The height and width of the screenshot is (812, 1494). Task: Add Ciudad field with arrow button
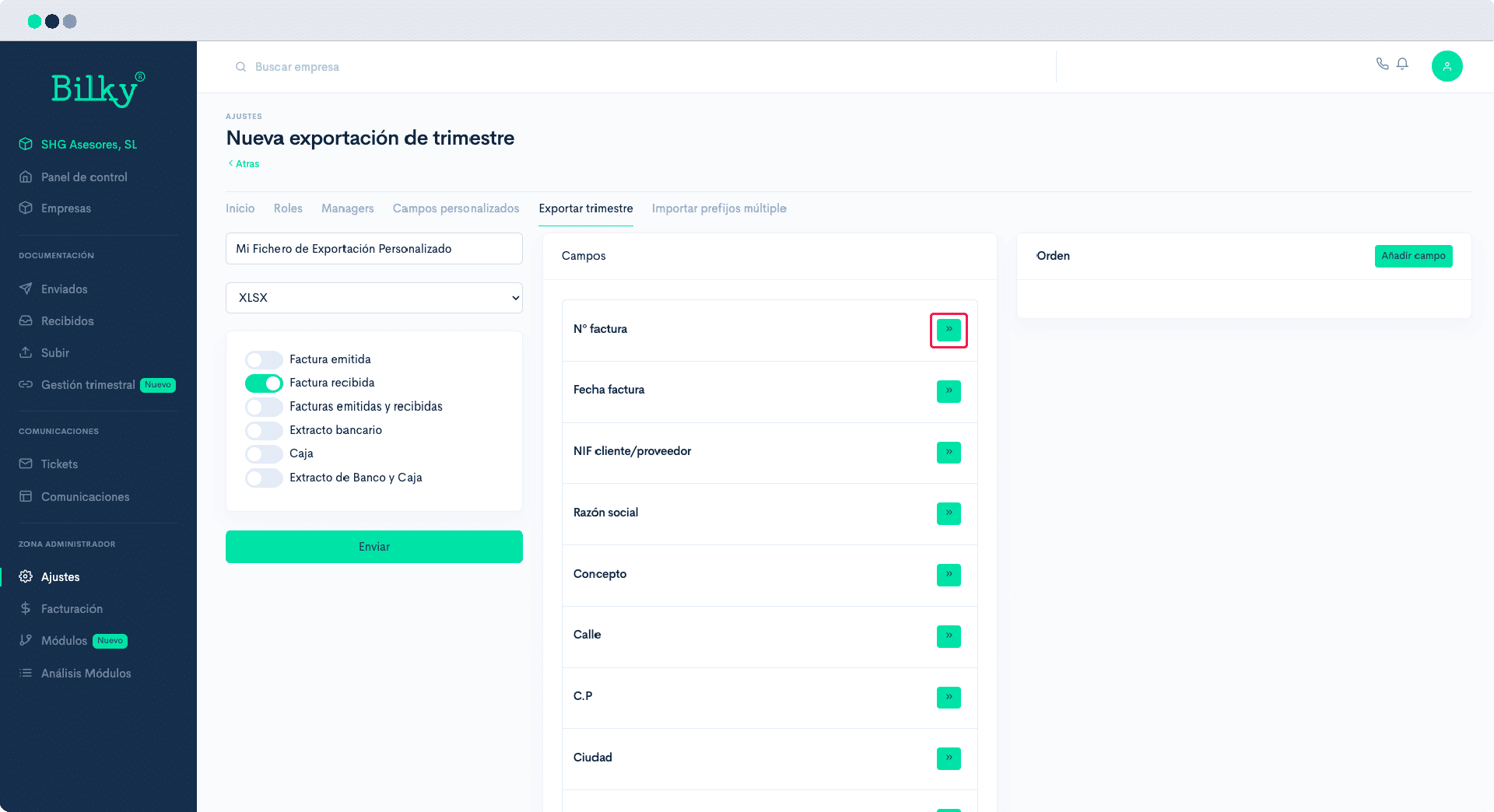pos(949,758)
